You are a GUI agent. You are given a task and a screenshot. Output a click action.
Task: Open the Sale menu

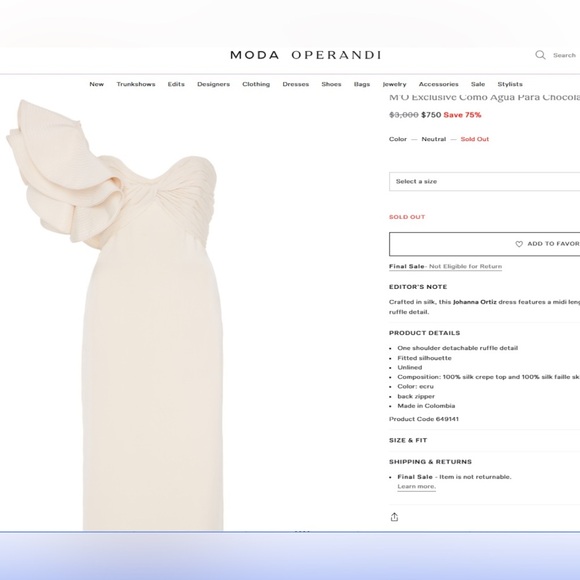478,84
